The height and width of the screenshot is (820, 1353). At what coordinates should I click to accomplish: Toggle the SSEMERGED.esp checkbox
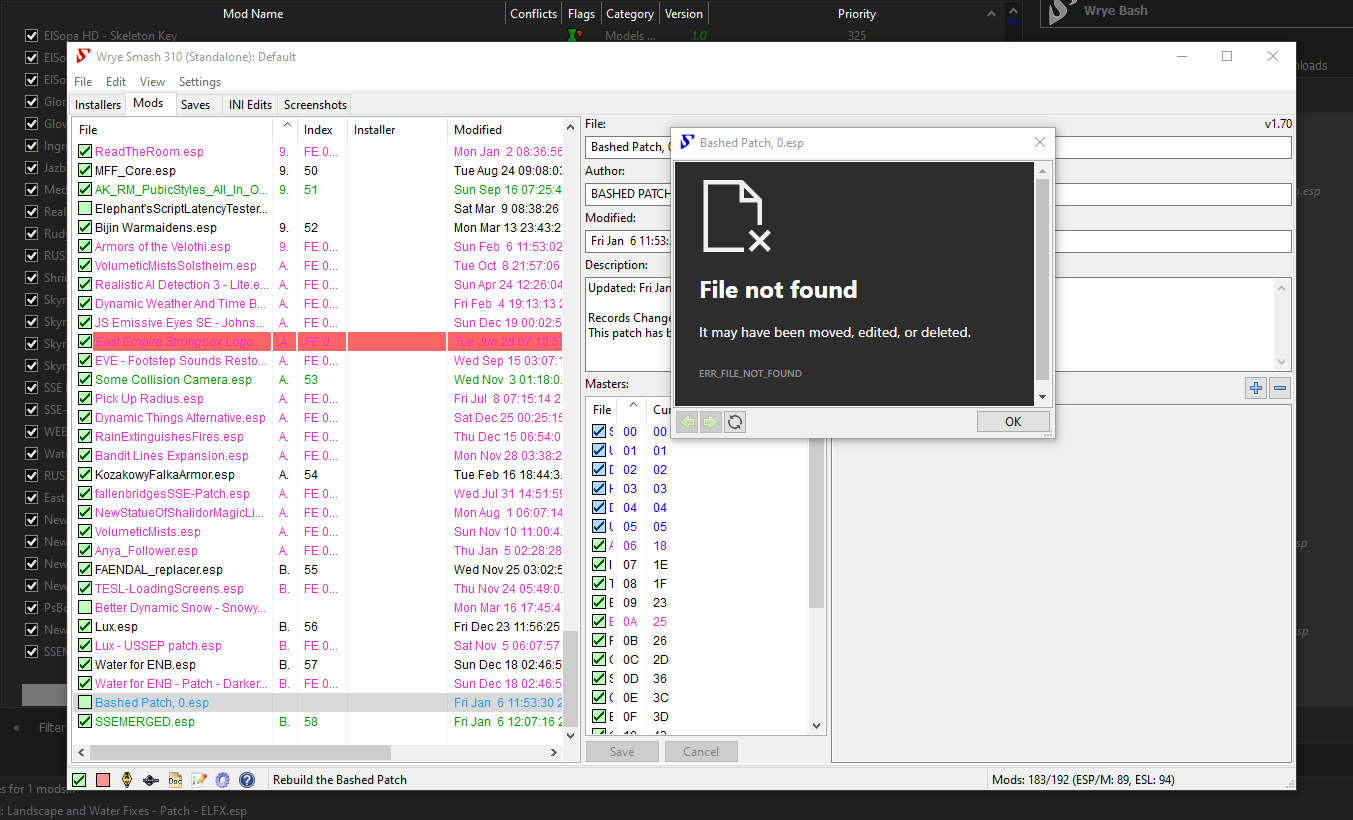tap(85, 722)
